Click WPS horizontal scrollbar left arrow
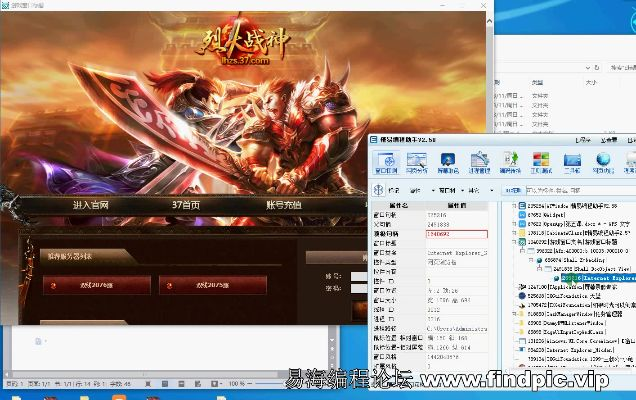636x400 pixels. pos(7,374)
